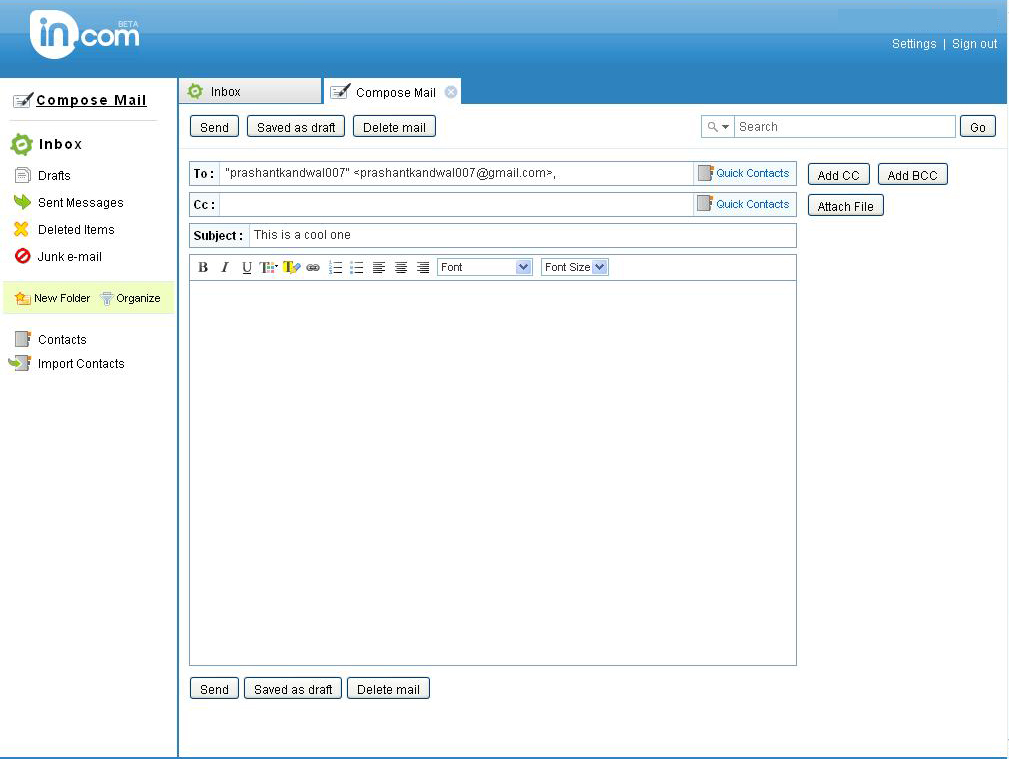This screenshot has width=1009, height=759.
Task: Close the Compose Mail tab
Action: (451, 92)
